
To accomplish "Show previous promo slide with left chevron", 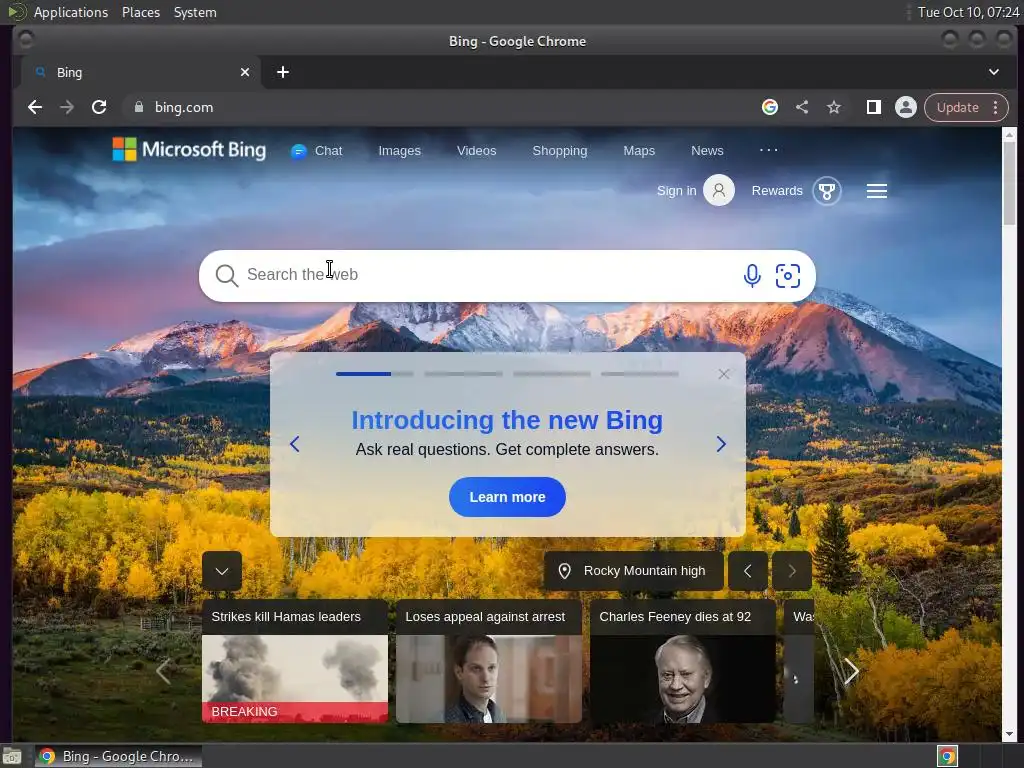I will (x=295, y=444).
